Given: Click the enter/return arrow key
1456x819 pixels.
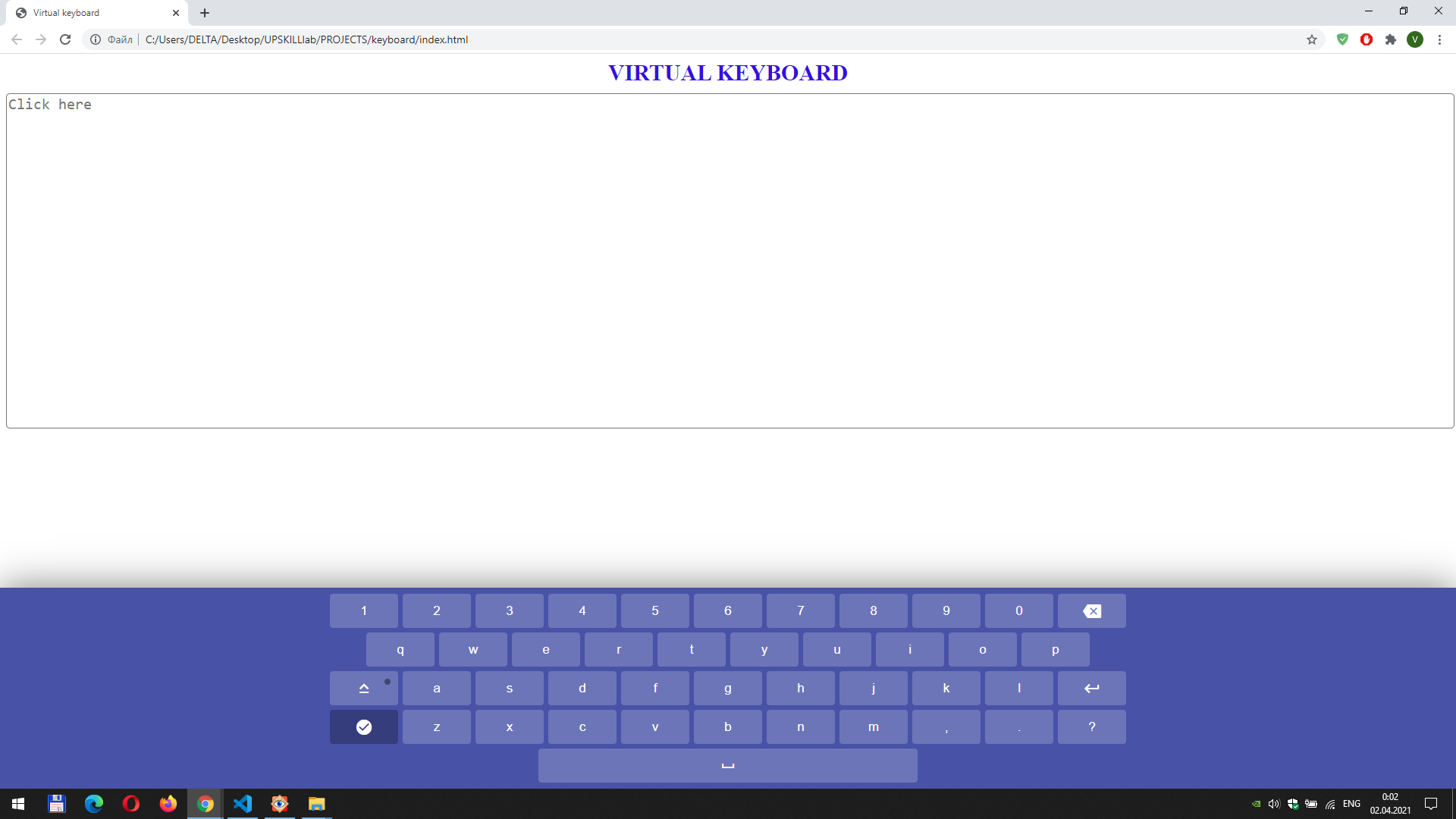Looking at the screenshot, I should 1092,688.
